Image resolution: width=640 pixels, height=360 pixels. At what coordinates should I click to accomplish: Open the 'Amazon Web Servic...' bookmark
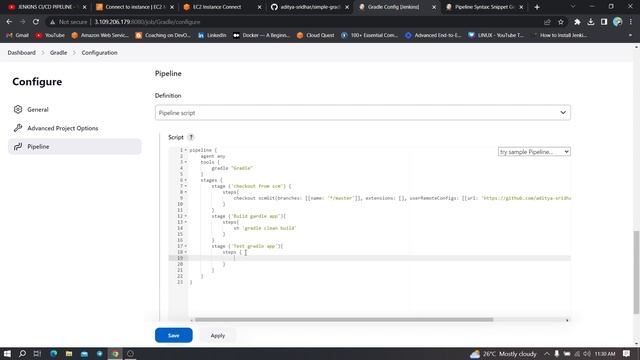[100, 36]
